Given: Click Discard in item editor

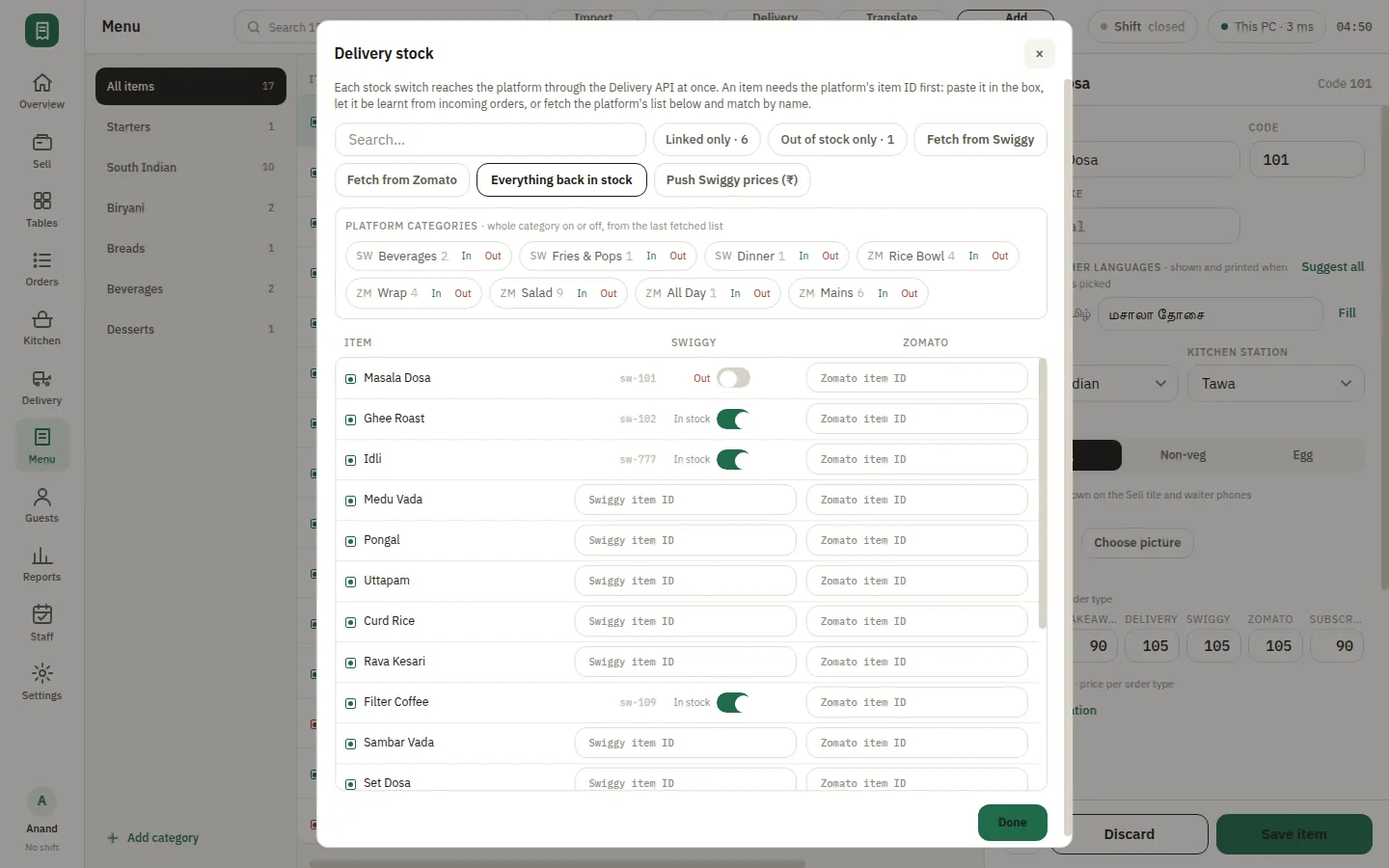Looking at the screenshot, I should pyautogui.click(x=1130, y=834).
